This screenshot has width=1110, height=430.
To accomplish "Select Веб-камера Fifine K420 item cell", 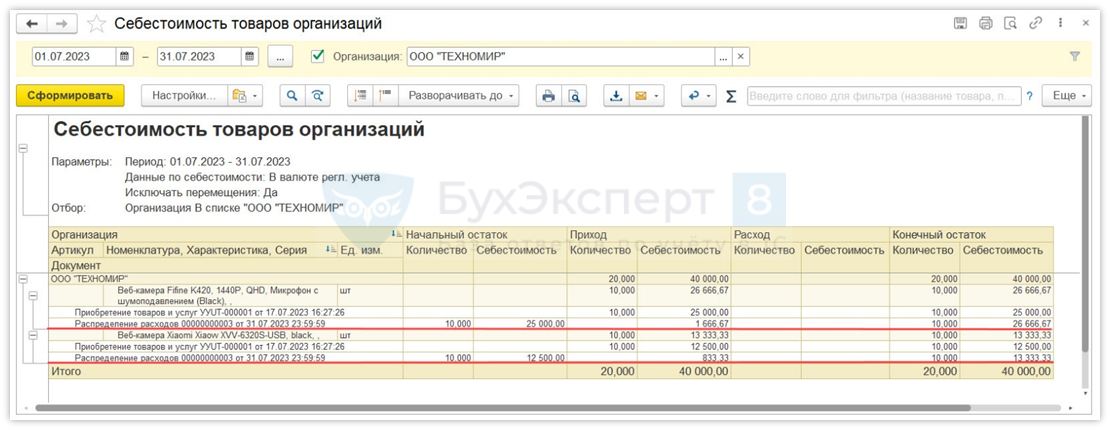I will [x=220, y=295].
